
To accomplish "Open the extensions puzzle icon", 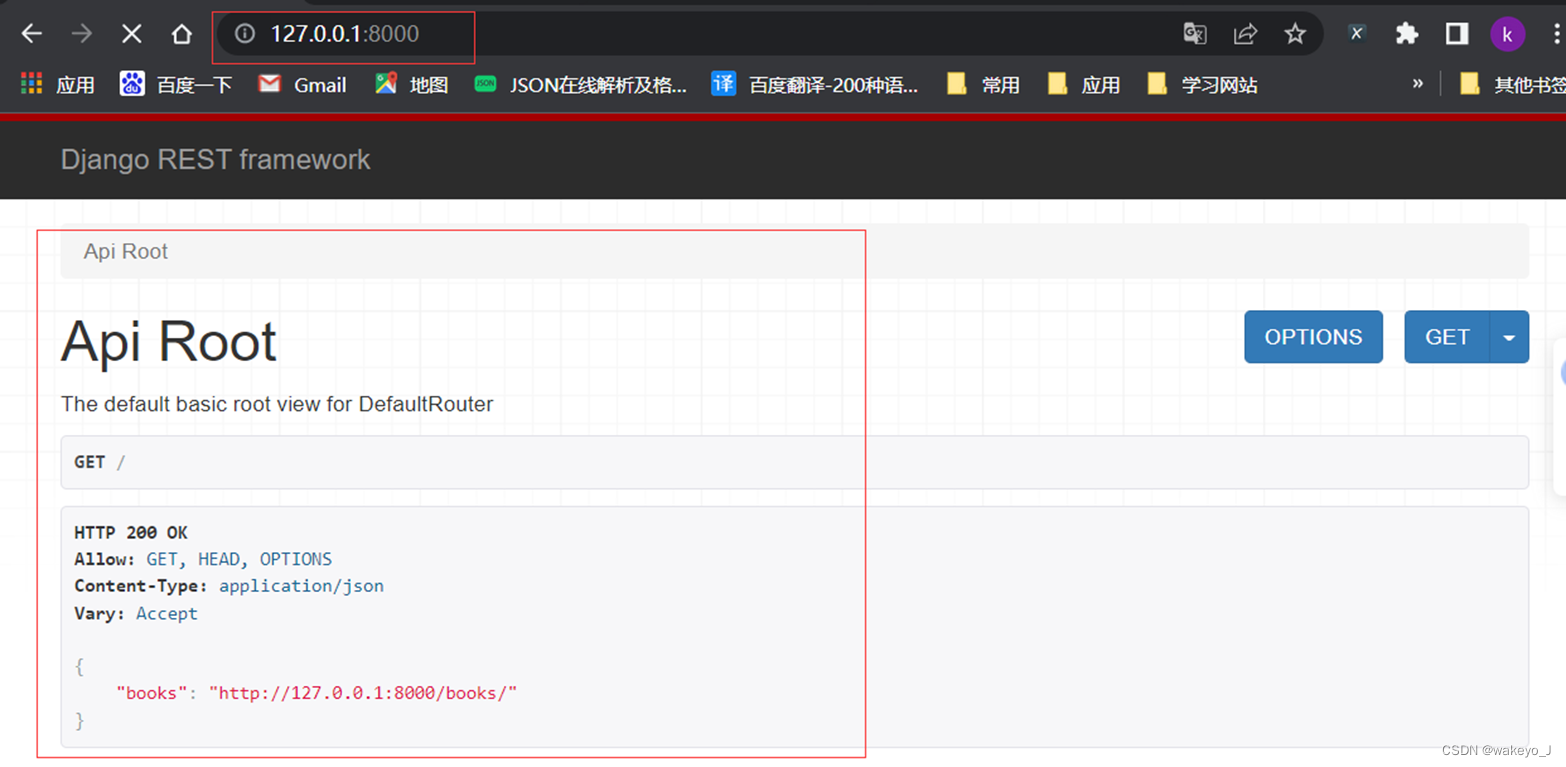I will click(x=1407, y=34).
